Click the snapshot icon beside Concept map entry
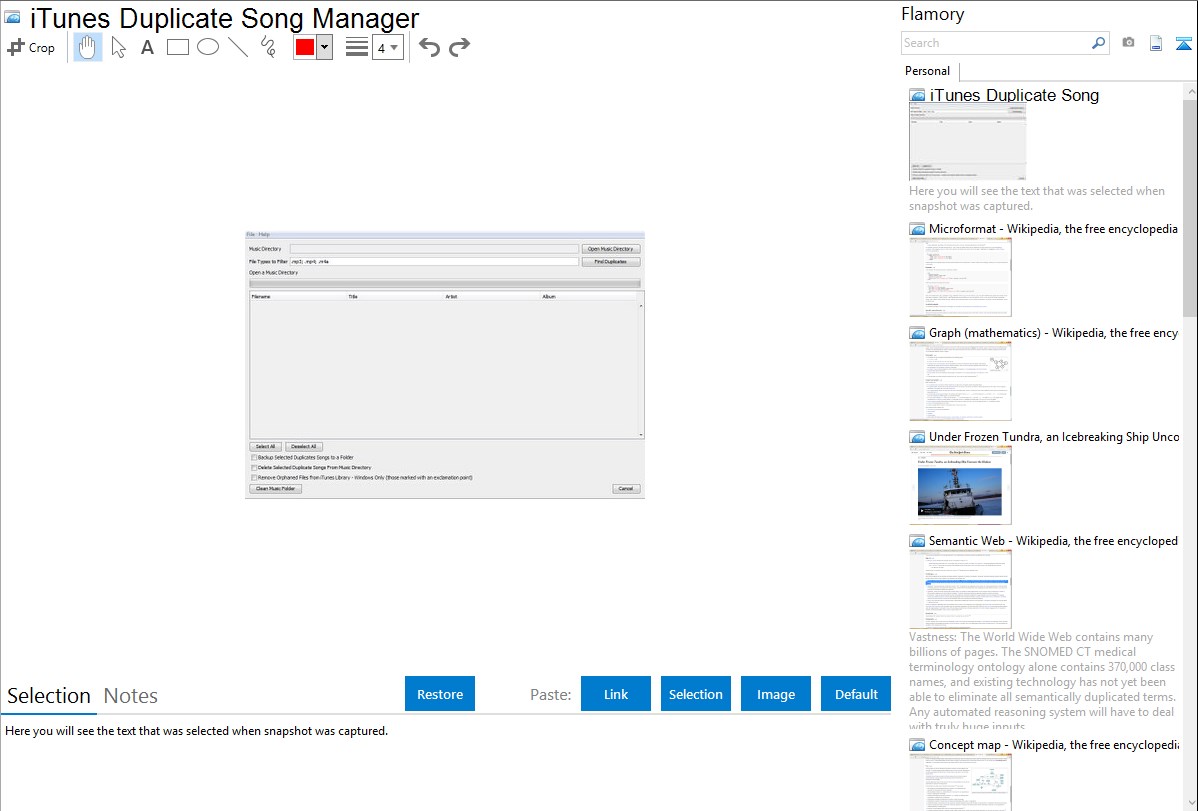Screen dimensions: 1198x811 click(917, 745)
